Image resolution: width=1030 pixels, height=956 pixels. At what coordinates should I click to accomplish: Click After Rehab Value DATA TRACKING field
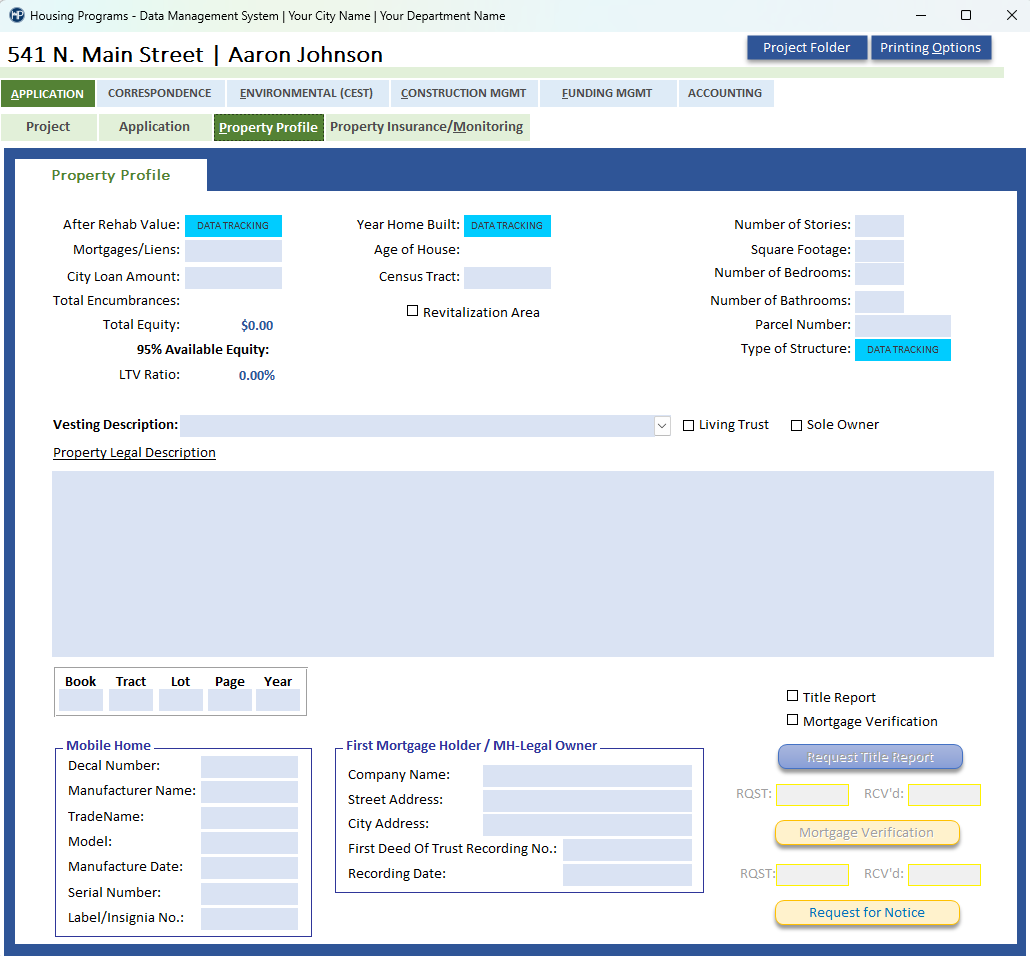(233, 225)
